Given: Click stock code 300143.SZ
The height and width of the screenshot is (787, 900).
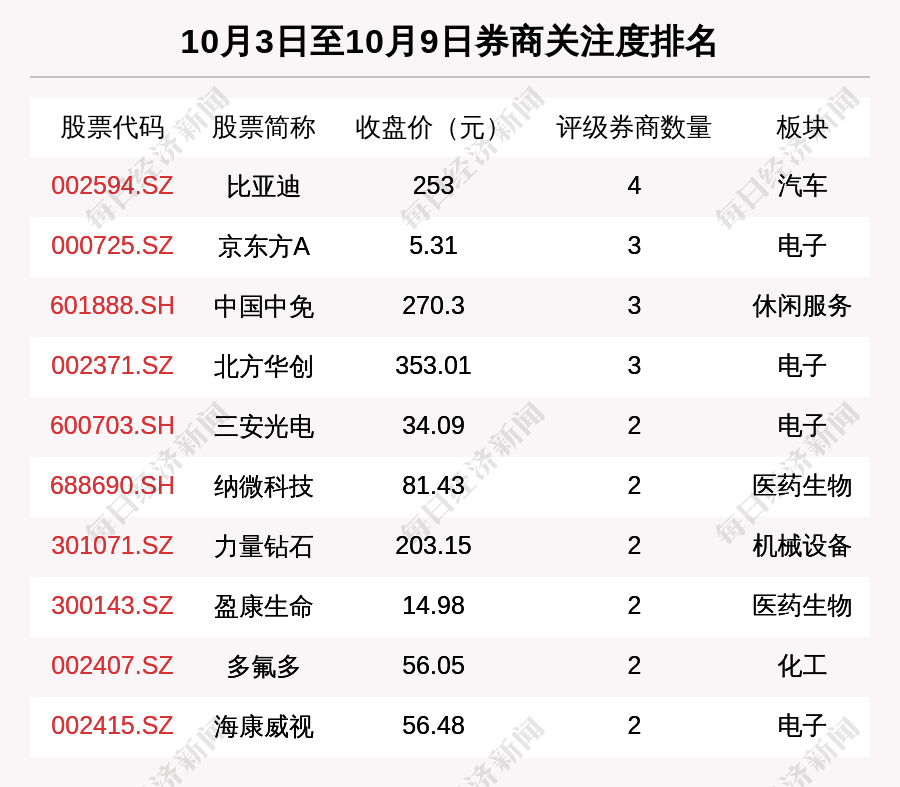Looking at the screenshot, I should tap(112, 606).
